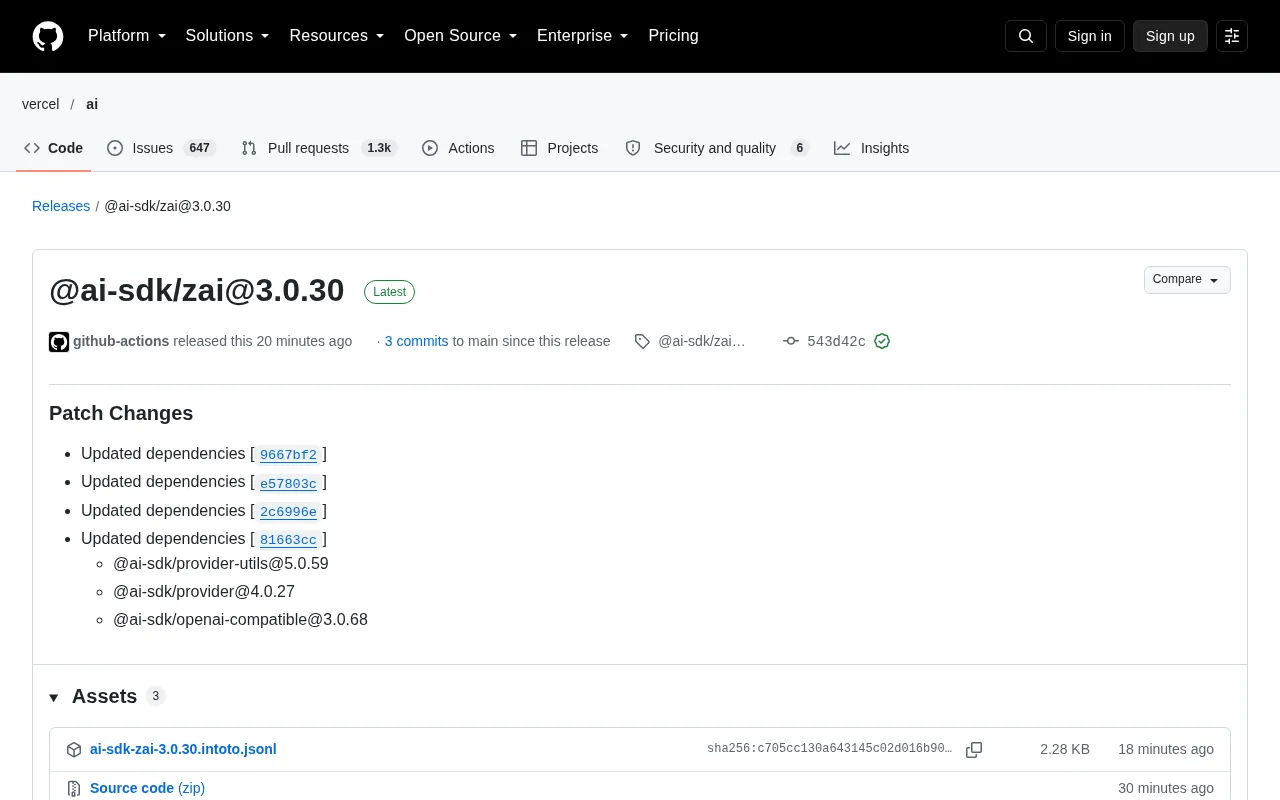Click the Sign in button

(1089, 36)
